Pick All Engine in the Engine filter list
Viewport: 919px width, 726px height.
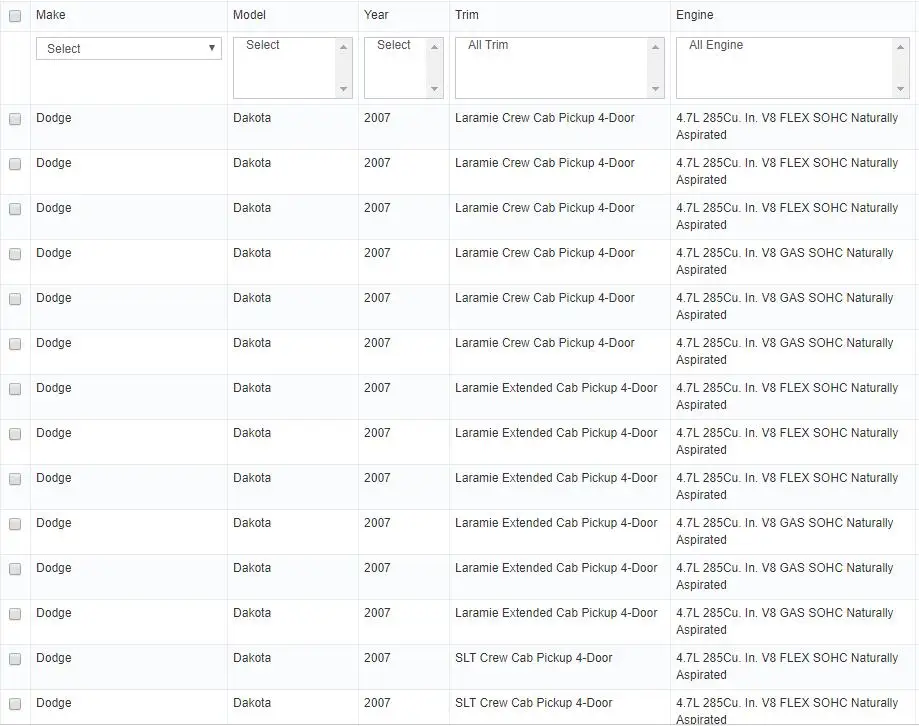tap(716, 45)
